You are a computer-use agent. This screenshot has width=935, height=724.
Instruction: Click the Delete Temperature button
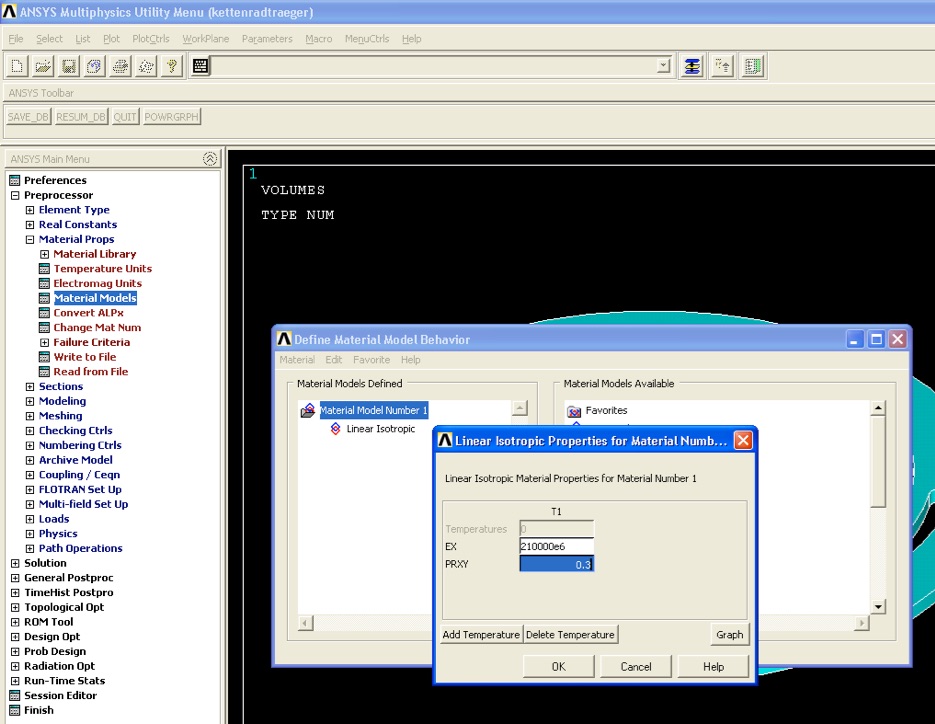tap(570, 635)
